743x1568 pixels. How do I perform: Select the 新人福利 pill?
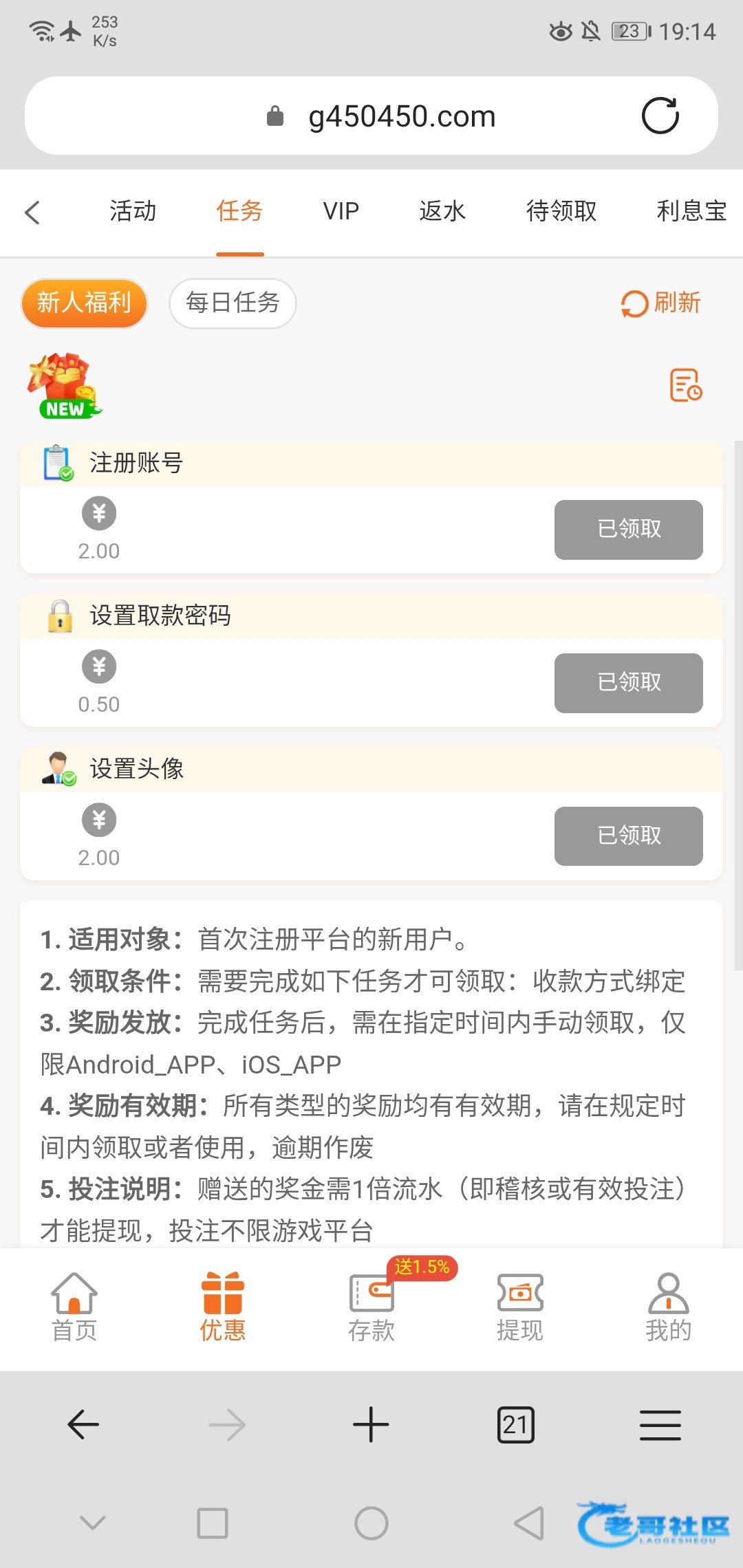pos(84,303)
